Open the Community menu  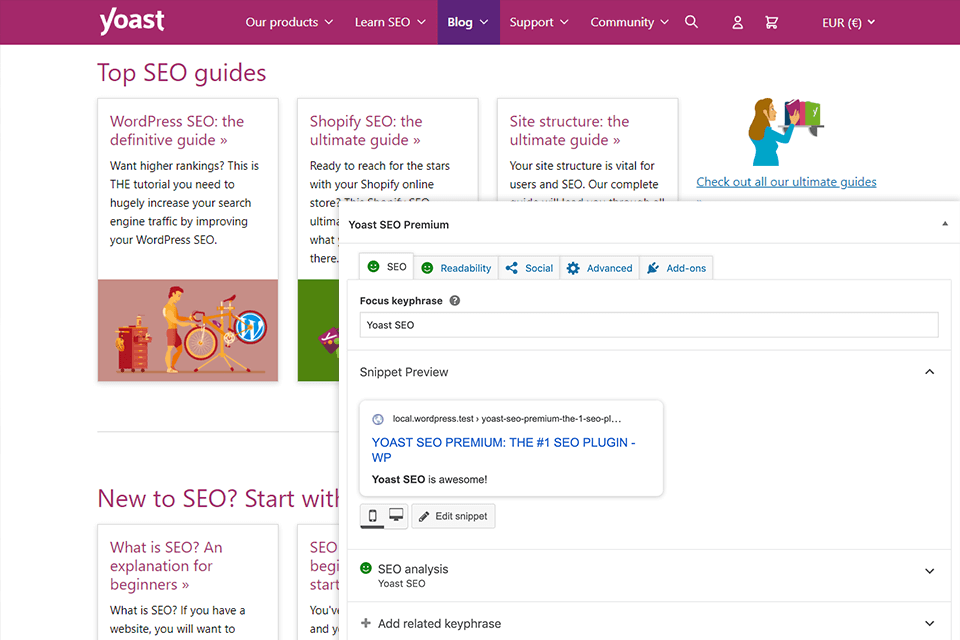(x=629, y=23)
